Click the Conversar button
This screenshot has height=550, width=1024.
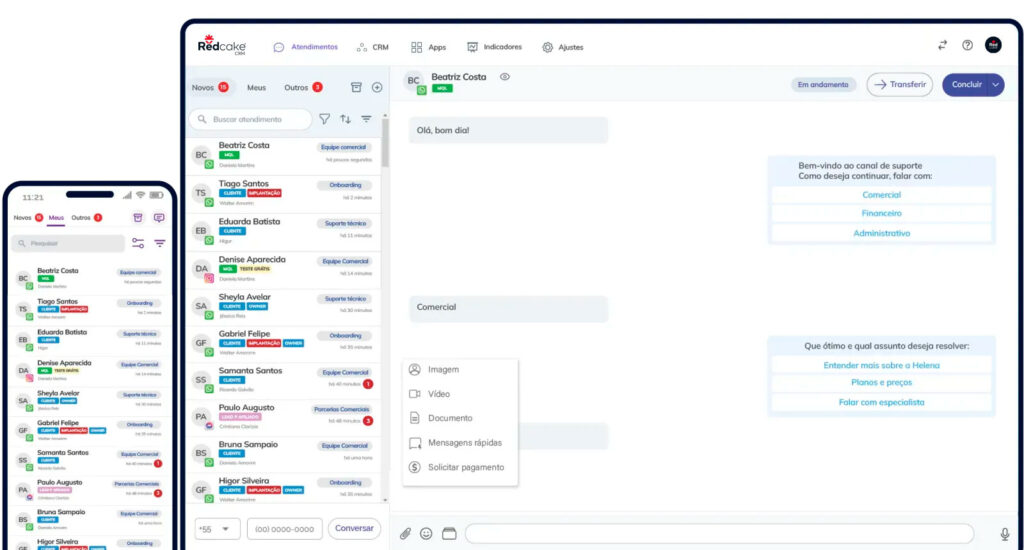[x=354, y=528]
